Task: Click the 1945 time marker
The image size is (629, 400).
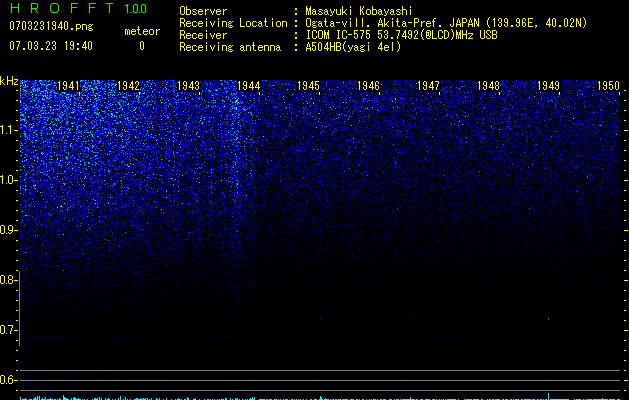Action: pos(308,86)
